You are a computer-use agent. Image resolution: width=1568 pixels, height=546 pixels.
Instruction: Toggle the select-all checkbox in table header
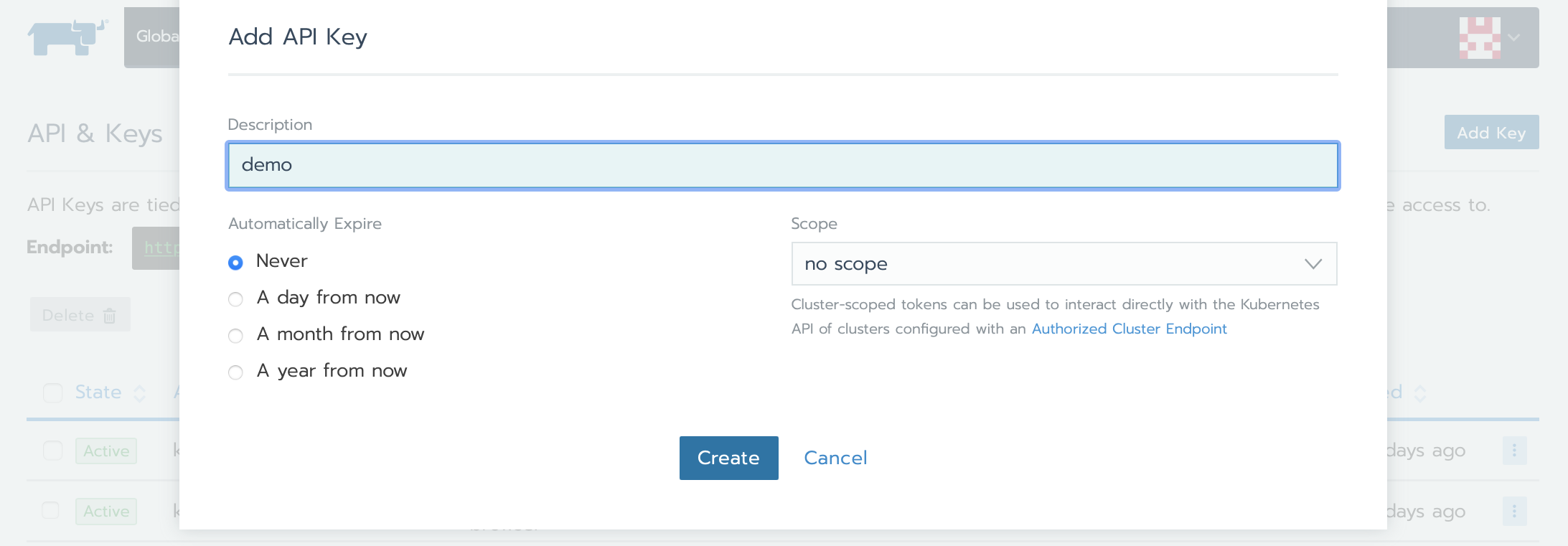click(53, 392)
